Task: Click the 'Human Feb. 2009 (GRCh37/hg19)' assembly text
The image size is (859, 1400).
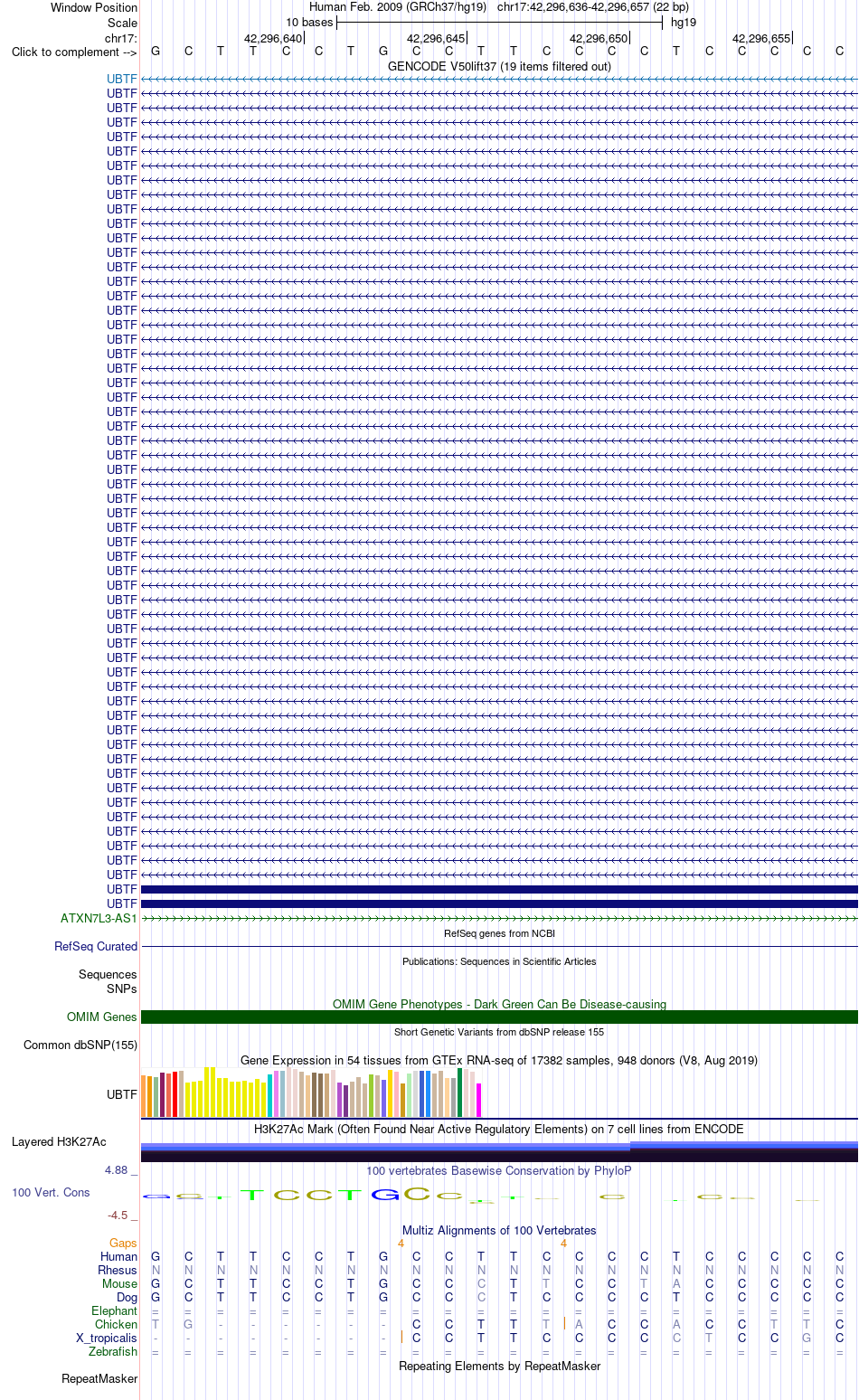Action: [398, 7]
